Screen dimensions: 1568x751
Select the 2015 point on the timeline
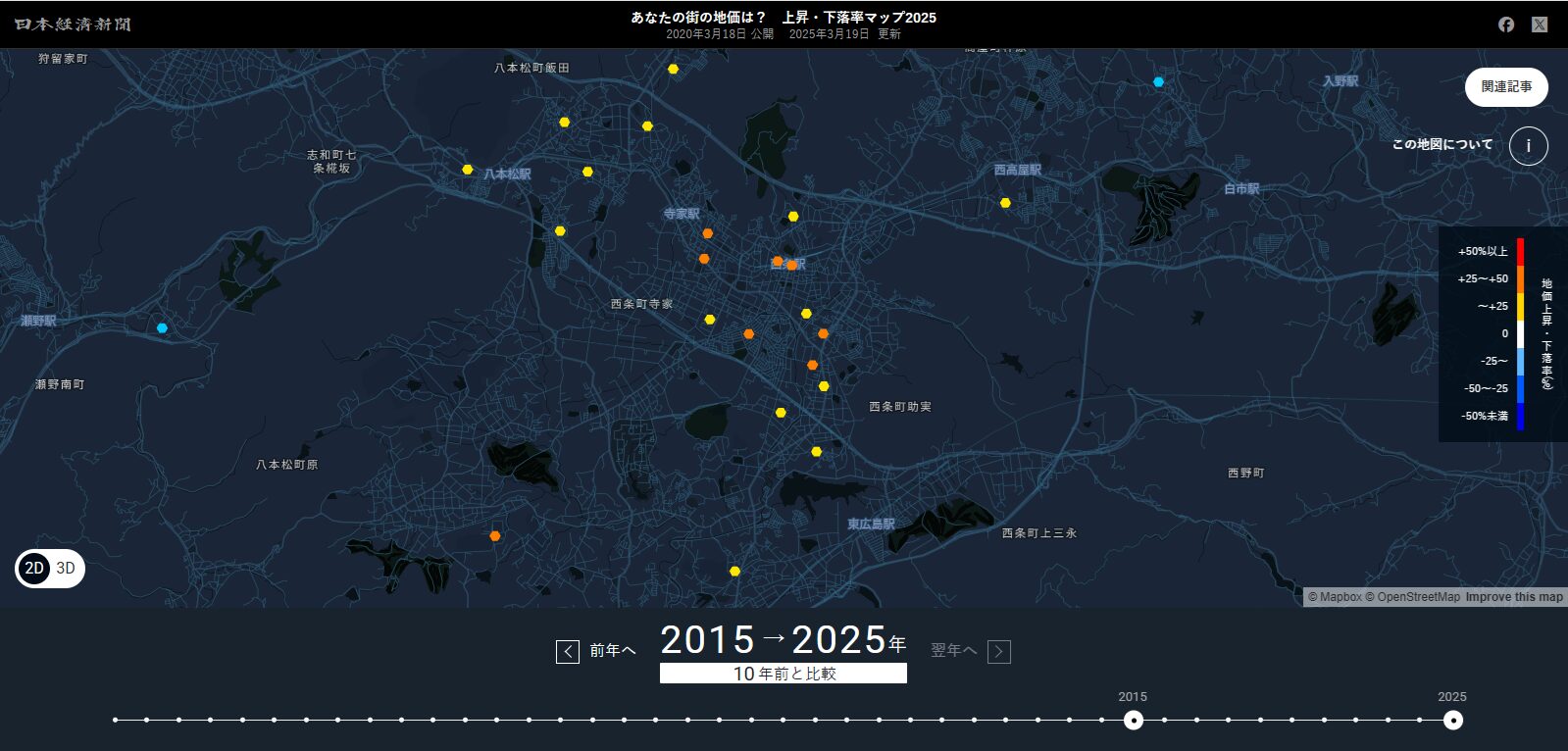point(1133,721)
